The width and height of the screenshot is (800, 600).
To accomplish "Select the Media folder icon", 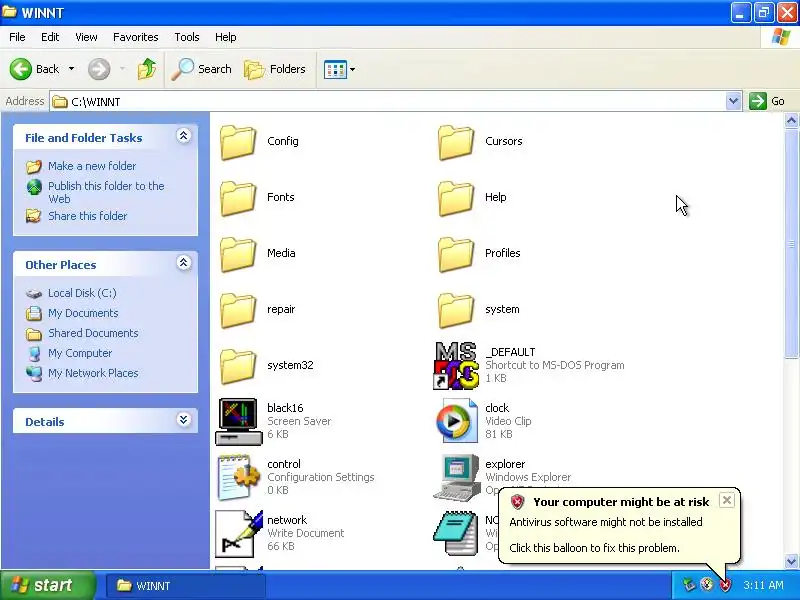I will tap(238, 255).
